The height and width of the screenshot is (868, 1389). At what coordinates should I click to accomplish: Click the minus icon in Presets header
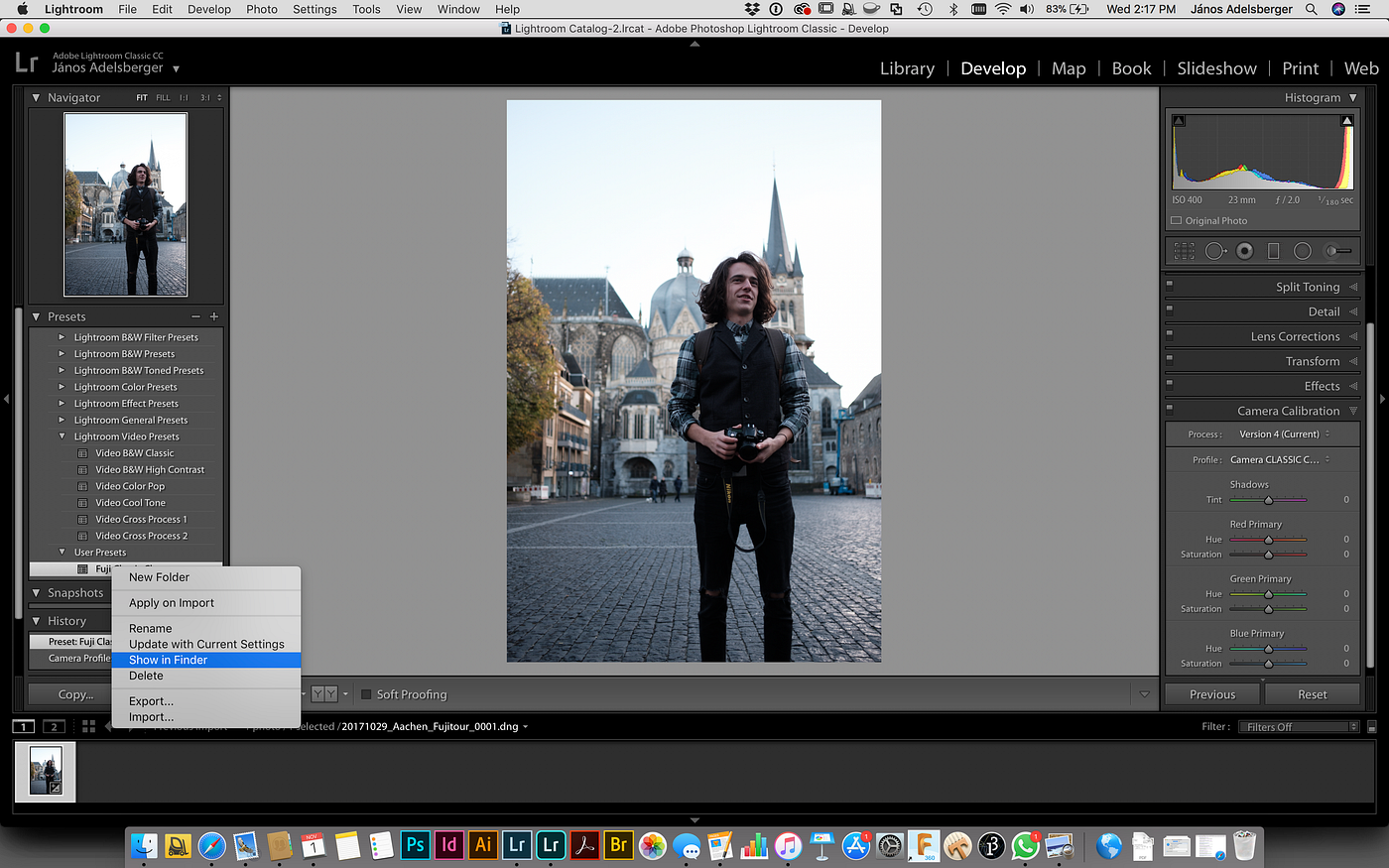click(x=195, y=316)
